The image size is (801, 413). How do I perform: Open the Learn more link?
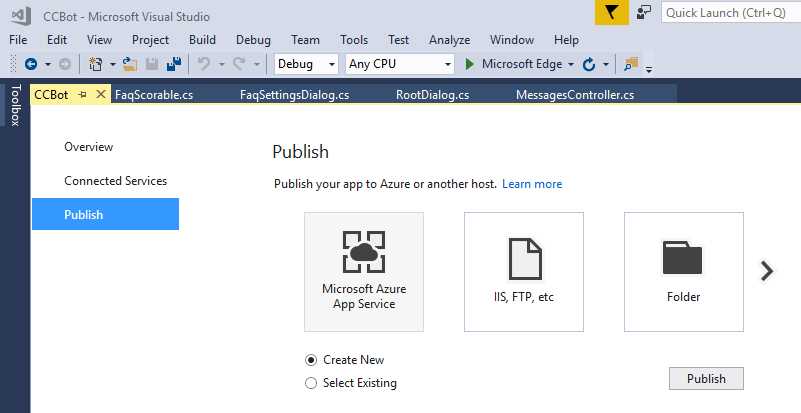coord(532,184)
